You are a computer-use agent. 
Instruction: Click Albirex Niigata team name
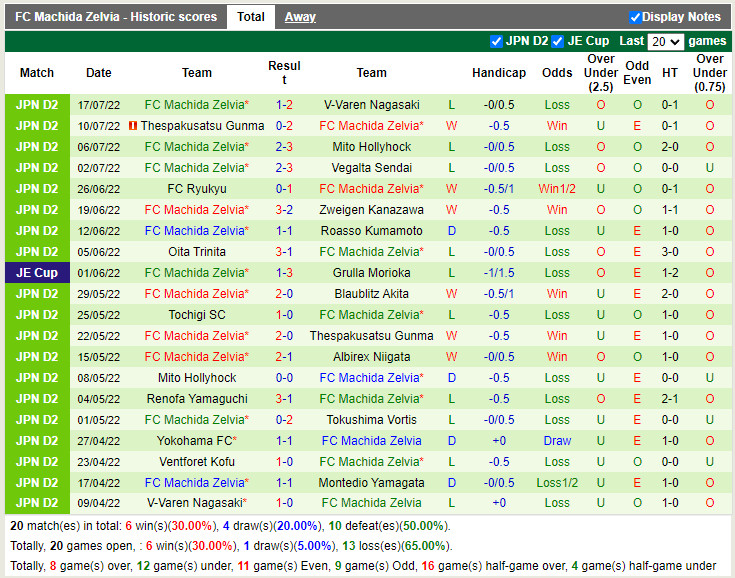click(371, 357)
